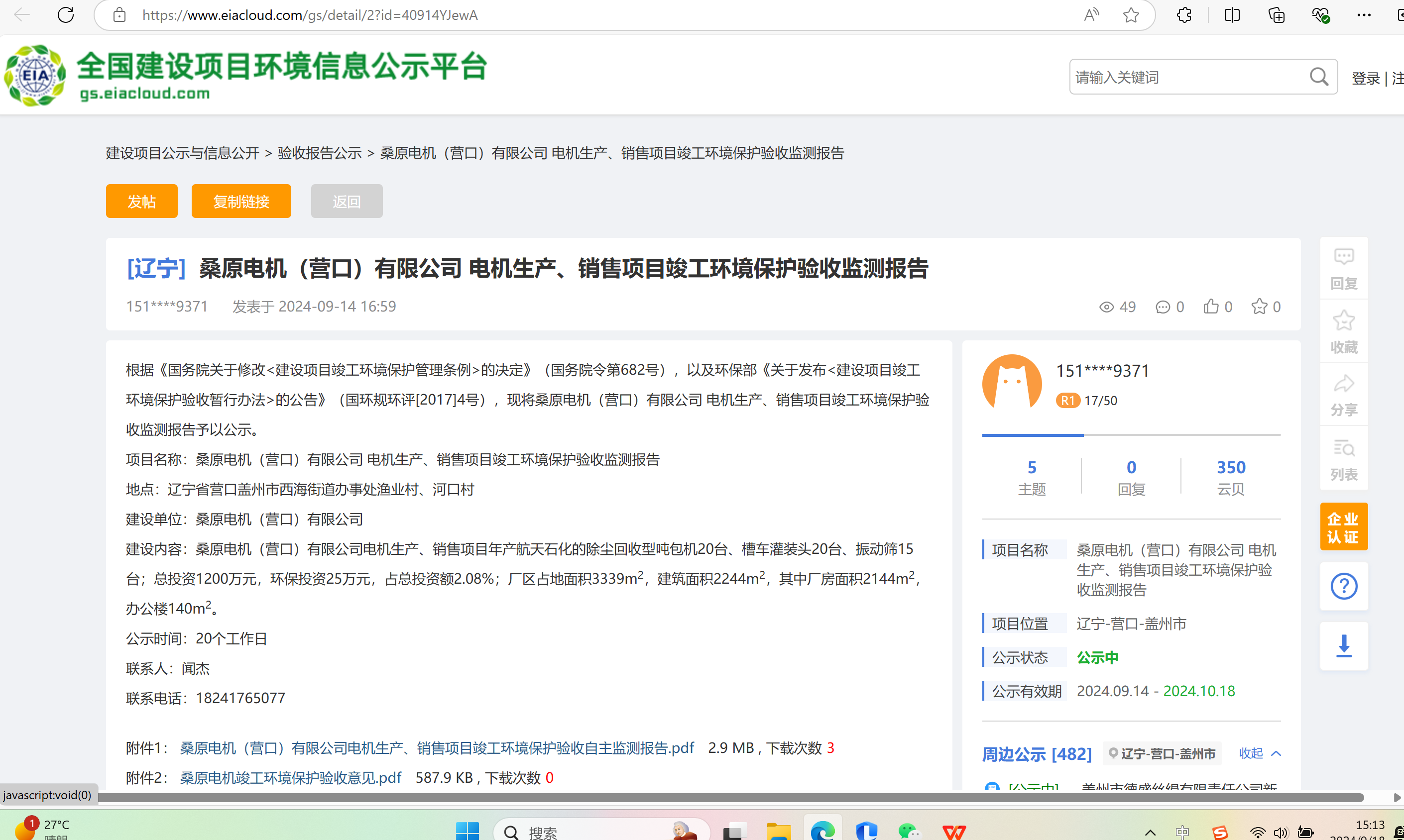Collapse nearby announcements with 收起

(1259, 753)
